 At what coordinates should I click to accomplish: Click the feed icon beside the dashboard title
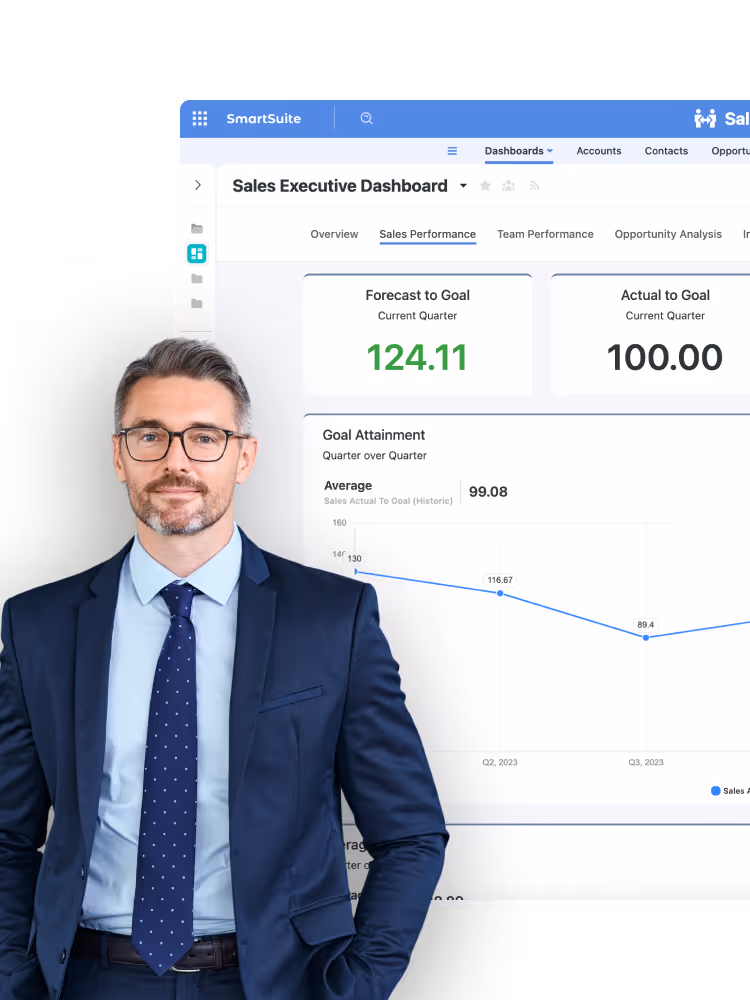(x=534, y=186)
